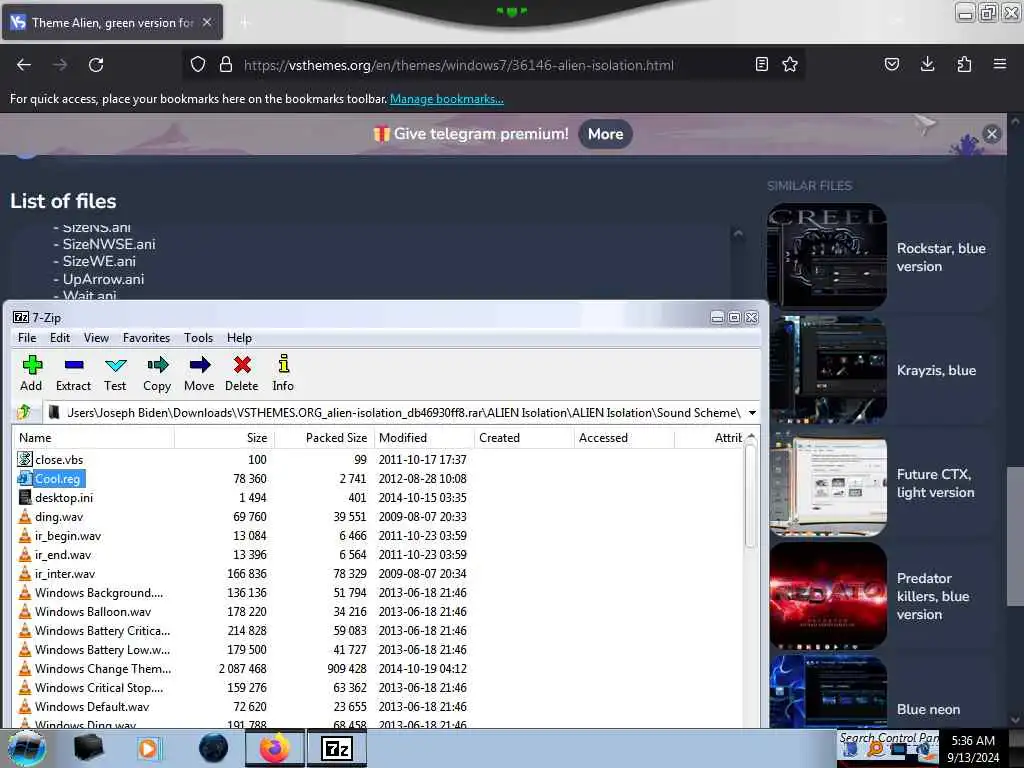
Task: Sort files by the Name column
Action: [93, 438]
